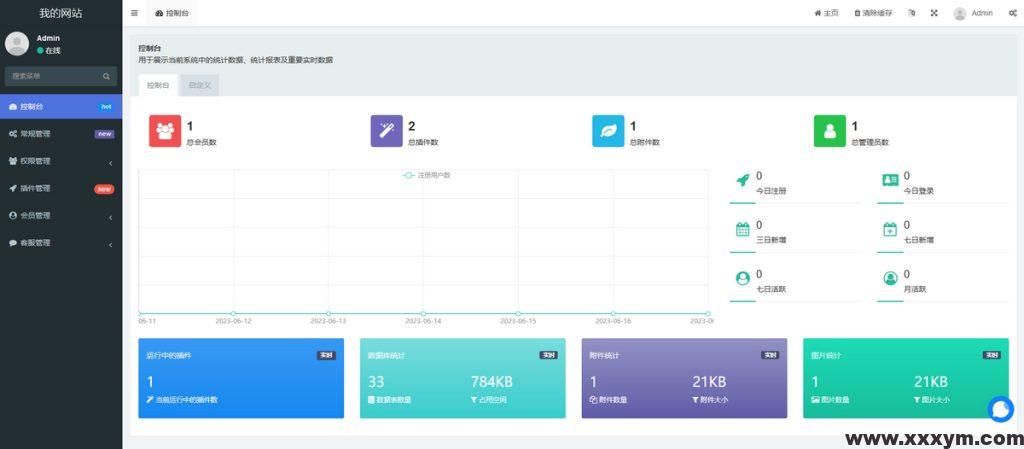Open the language switch icon in header
The height and width of the screenshot is (449, 1024).
[911, 13]
